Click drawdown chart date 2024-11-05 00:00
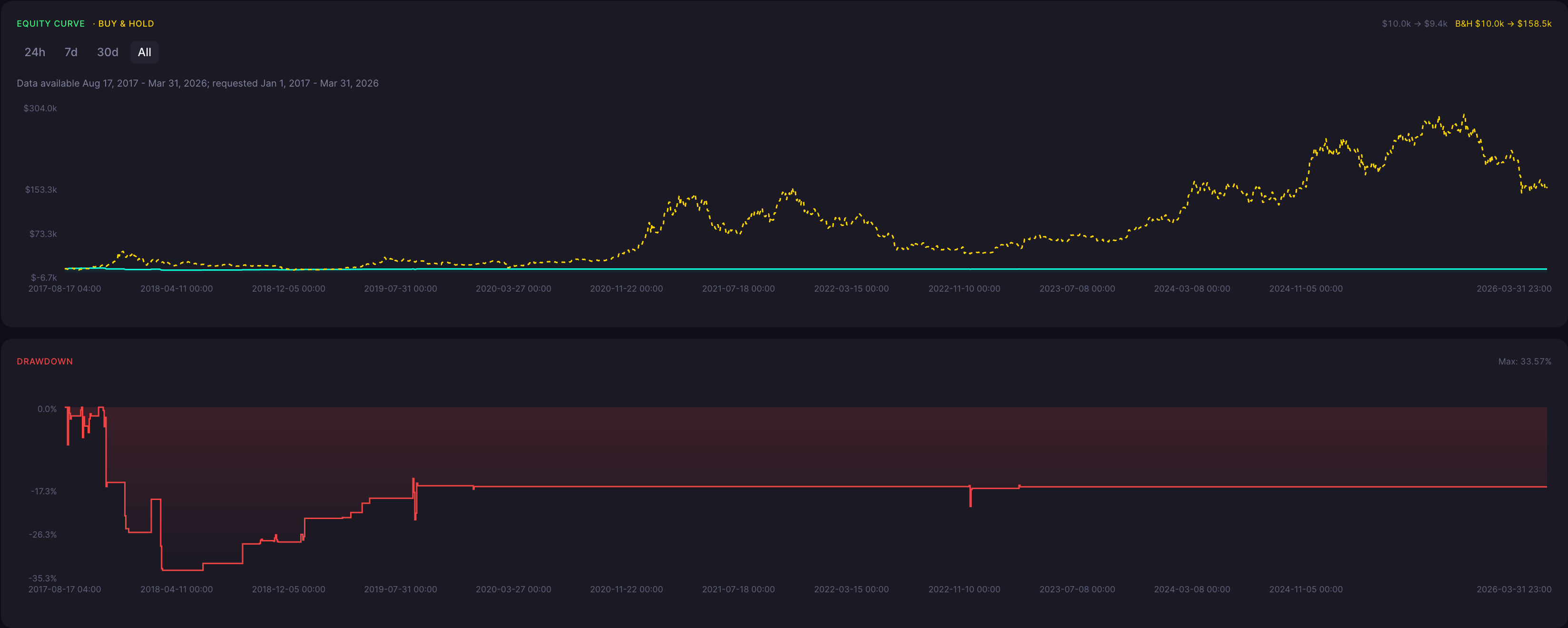This screenshot has width=1568, height=628. [x=1306, y=589]
